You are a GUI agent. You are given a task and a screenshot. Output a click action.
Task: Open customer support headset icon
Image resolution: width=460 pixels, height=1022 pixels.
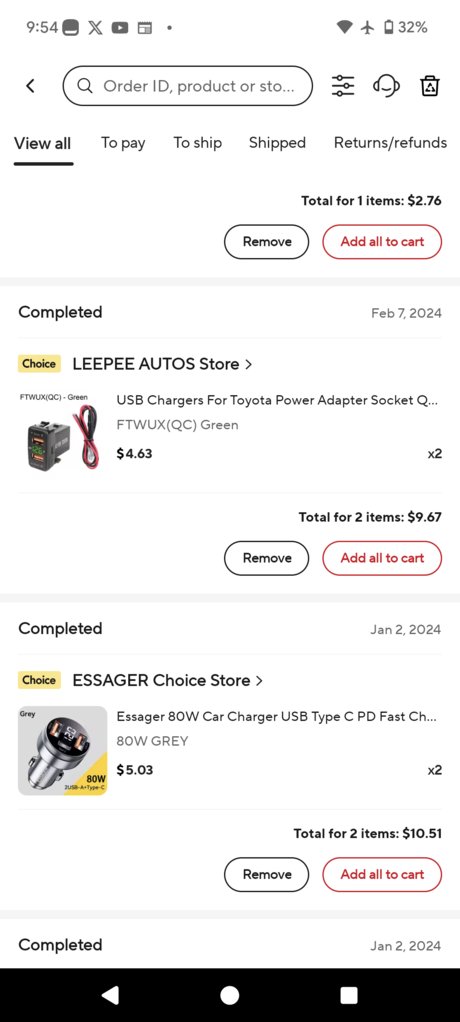coord(386,85)
